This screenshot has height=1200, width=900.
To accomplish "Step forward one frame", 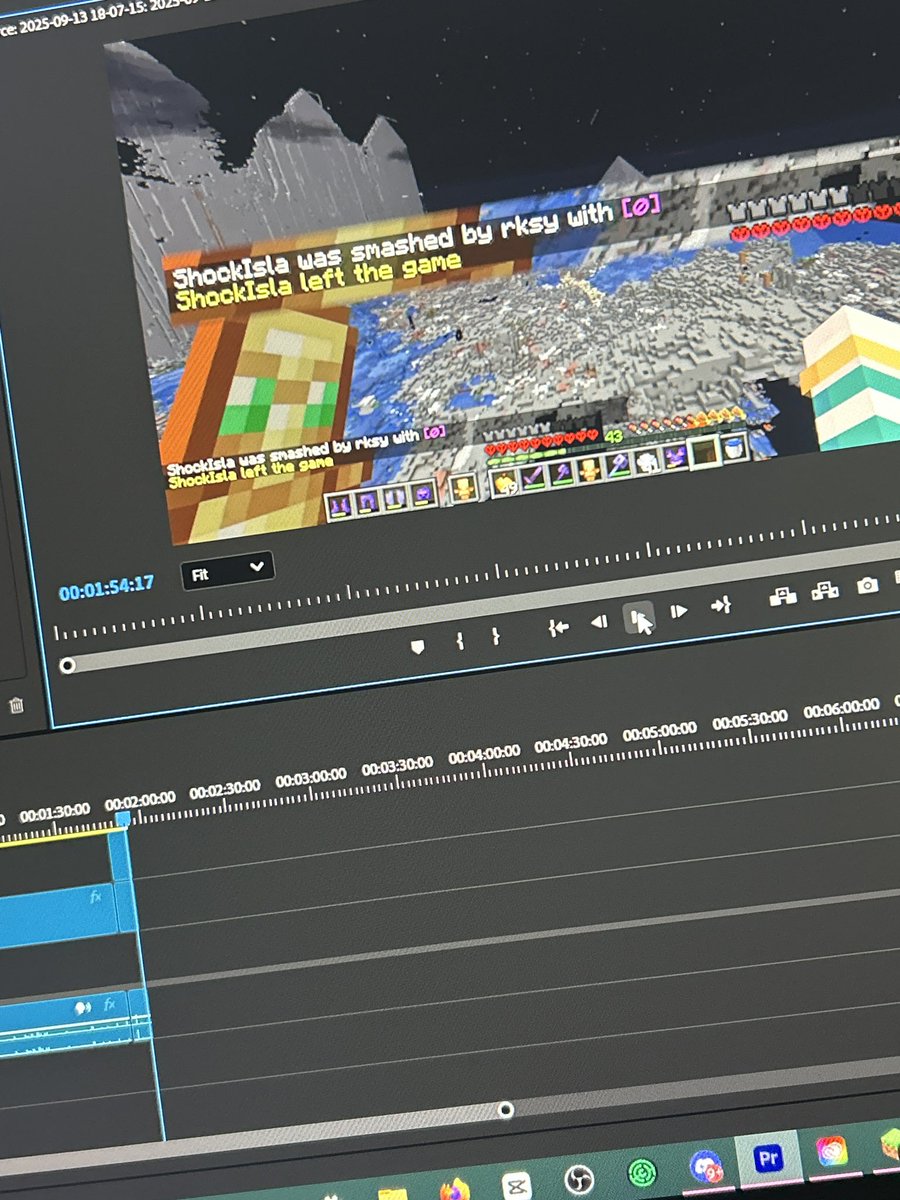I will click(x=679, y=611).
